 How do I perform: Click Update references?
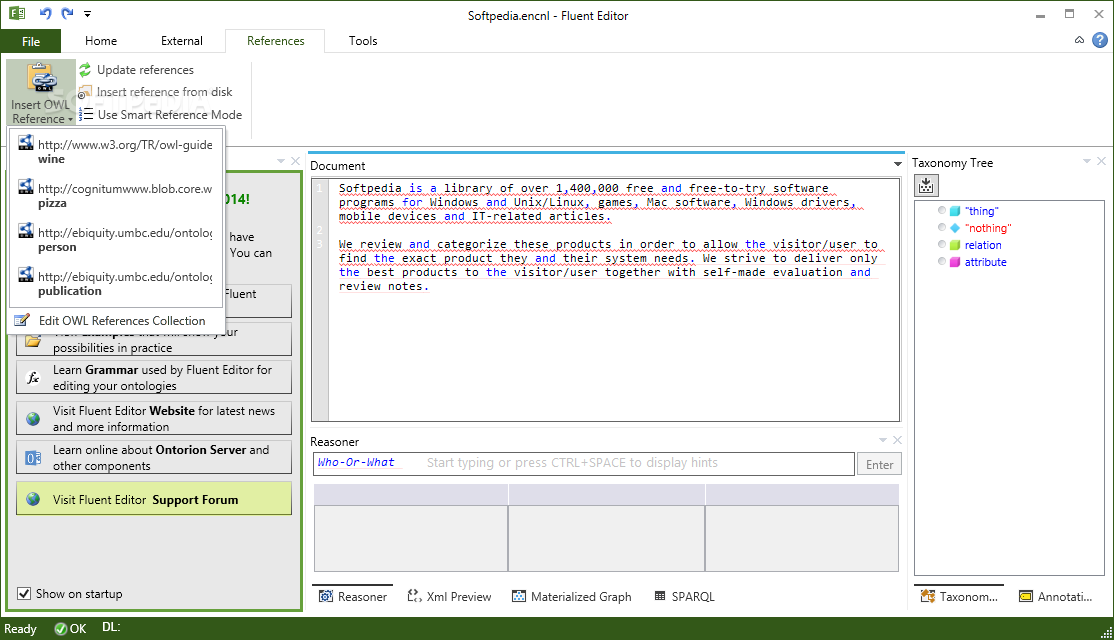pyautogui.click(x=136, y=70)
